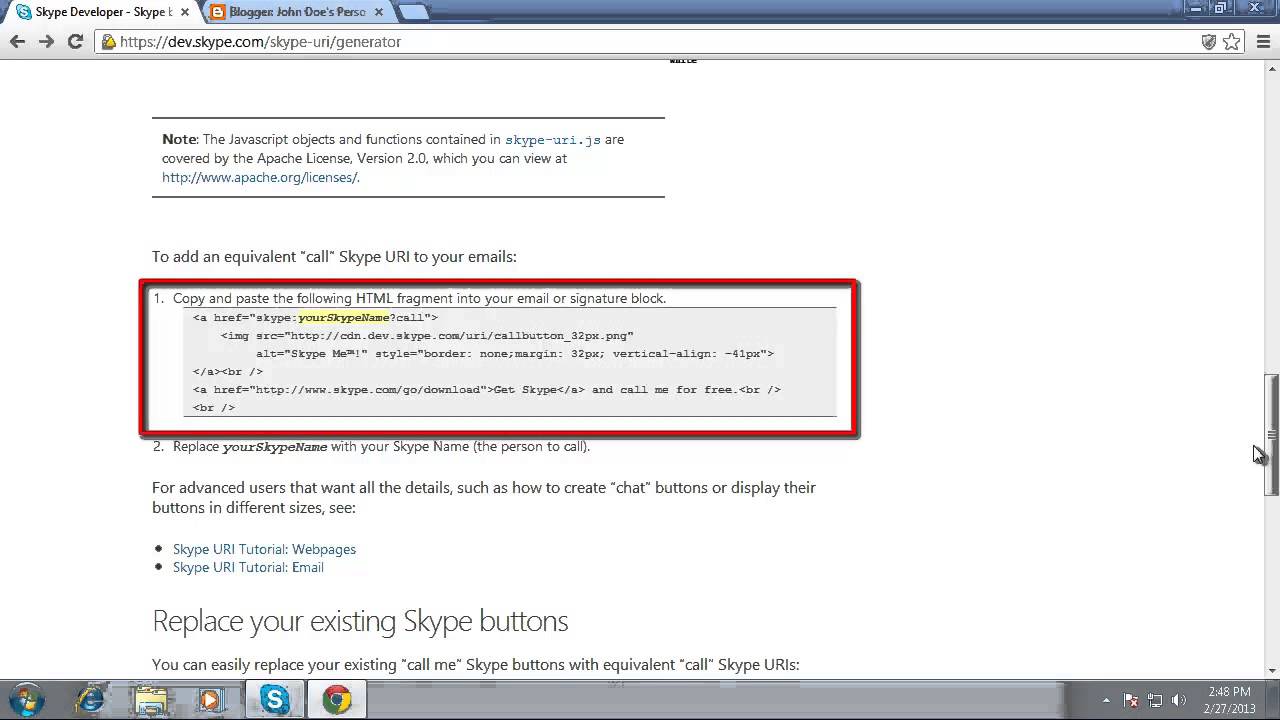The image size is (1280, 720).
Task: Click the alt="Skype Me" style code line
Action: point(514,353)
